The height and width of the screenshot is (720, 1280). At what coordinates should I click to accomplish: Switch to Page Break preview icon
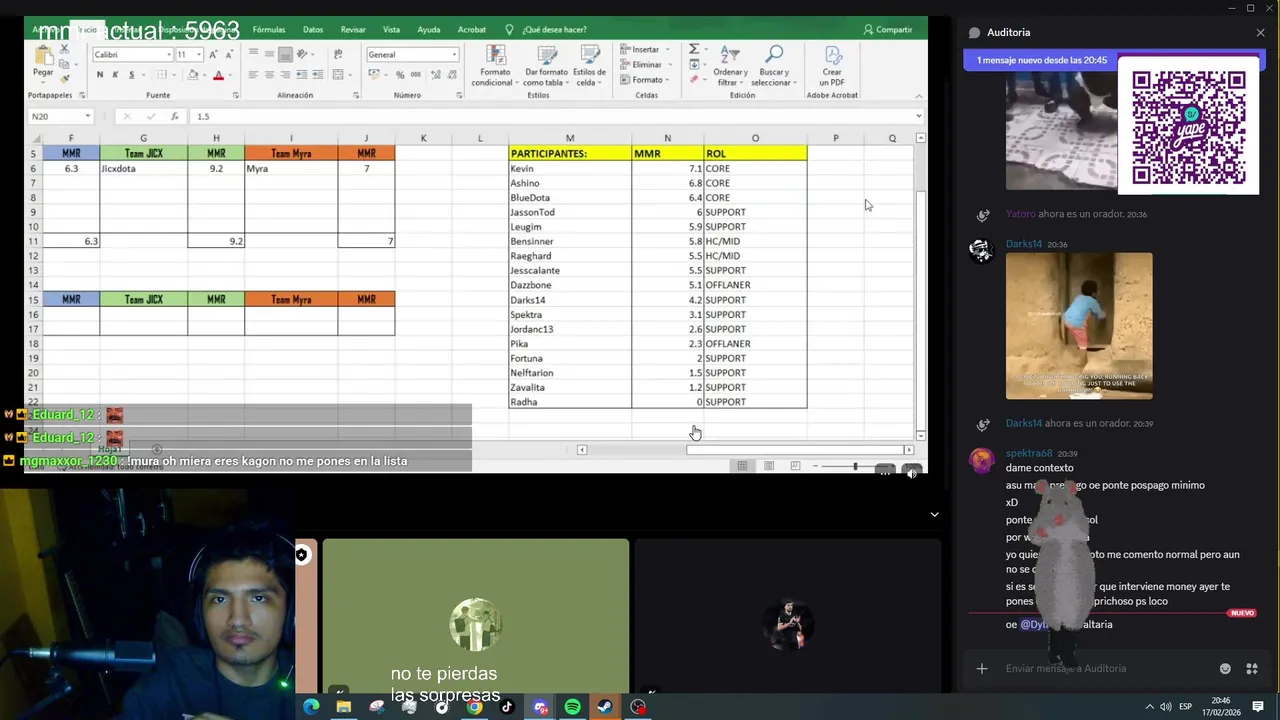click(795, 466)
